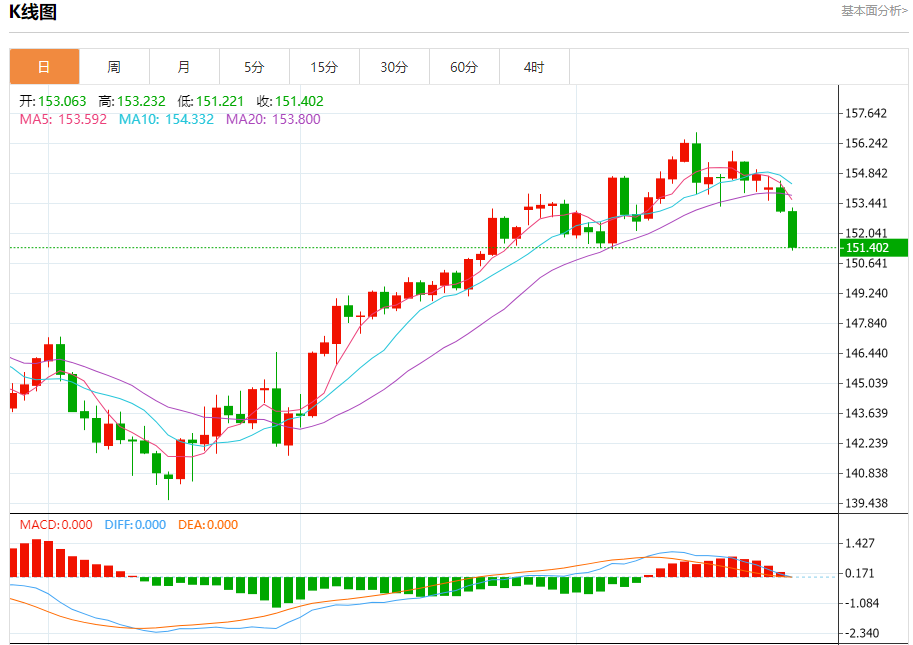Open the 5分 timeframe tab
The image size is (913, 645).
click(x=254, y=67)
